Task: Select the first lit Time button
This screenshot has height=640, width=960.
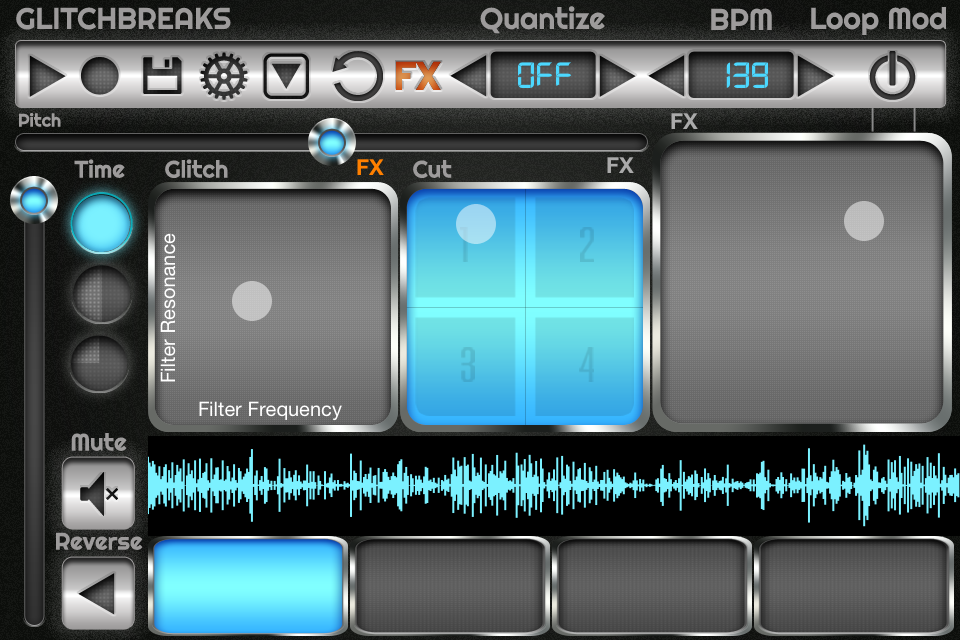Action: (x=101, y=223)
